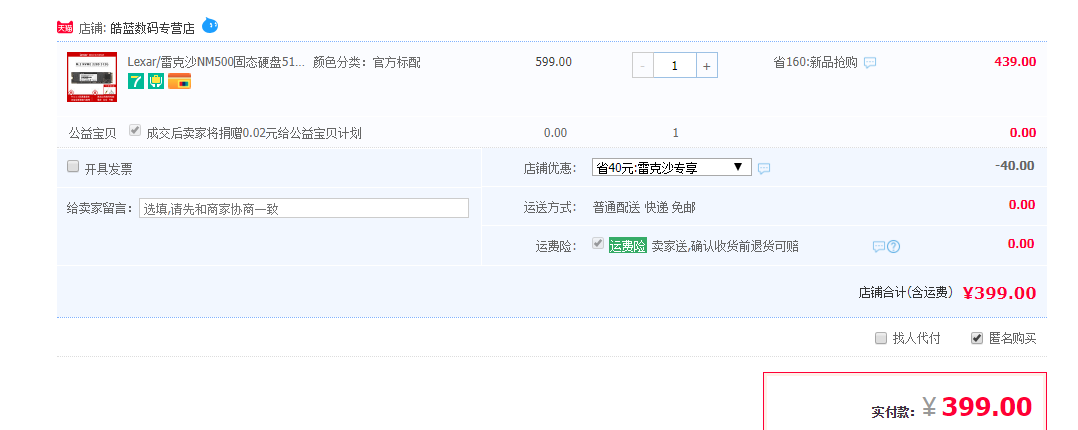Click the message to seller input field

(x=304, y=208)
